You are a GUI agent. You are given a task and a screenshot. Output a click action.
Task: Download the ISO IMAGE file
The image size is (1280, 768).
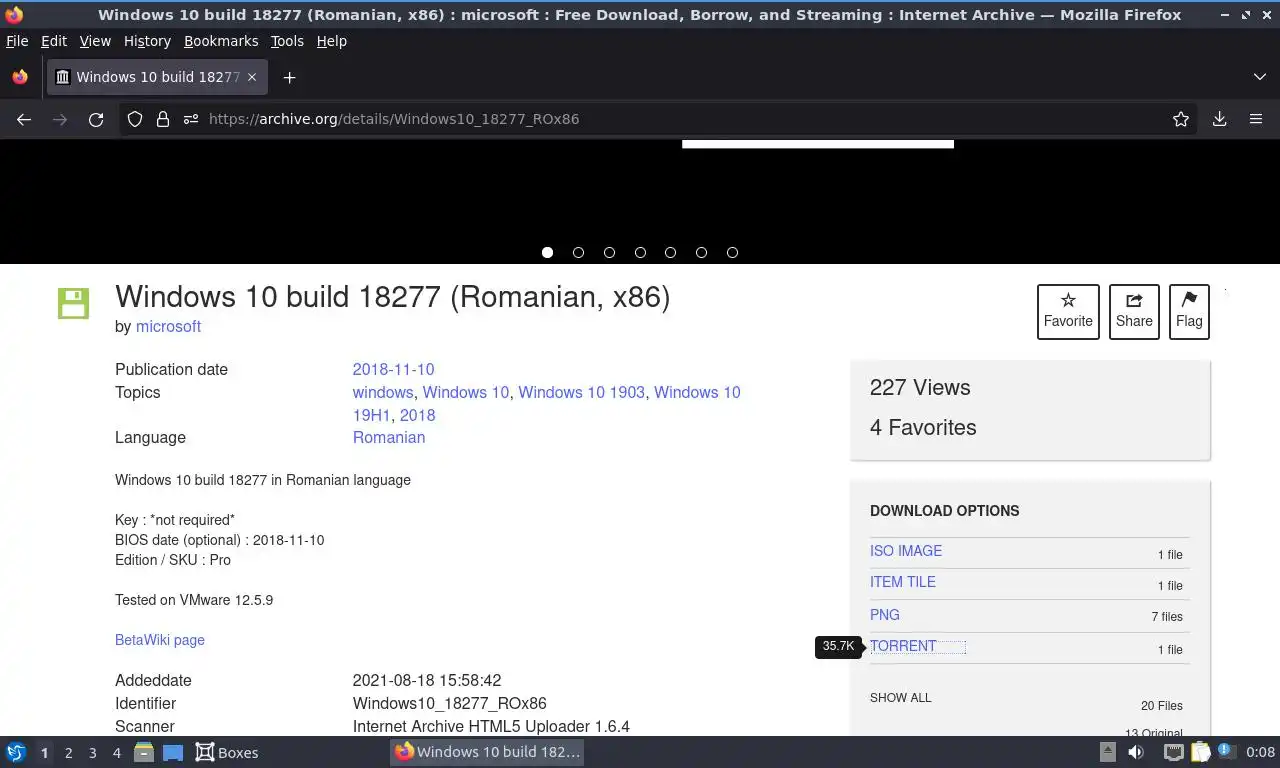click(x=906, y=551)
